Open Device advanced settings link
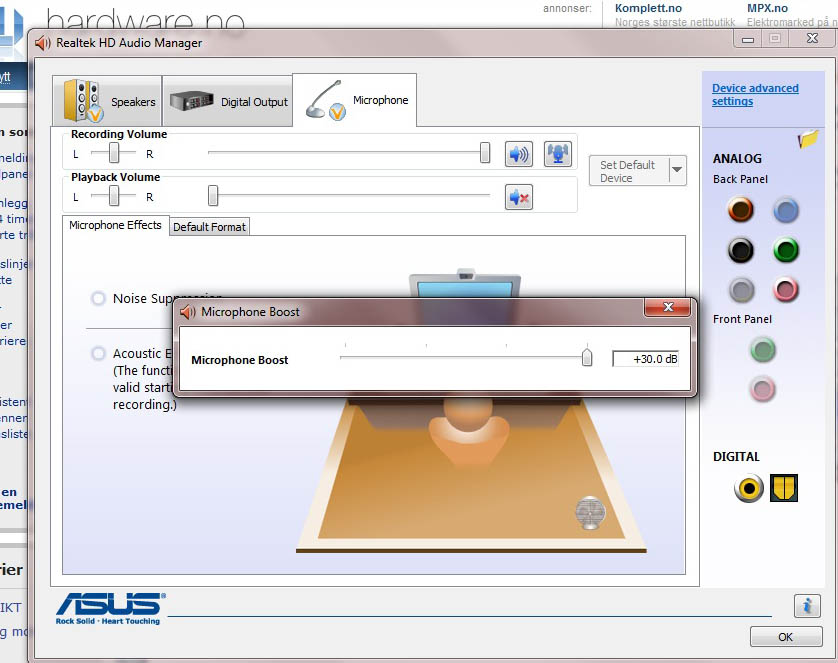 pyautogui.click(x=755, y=95)
